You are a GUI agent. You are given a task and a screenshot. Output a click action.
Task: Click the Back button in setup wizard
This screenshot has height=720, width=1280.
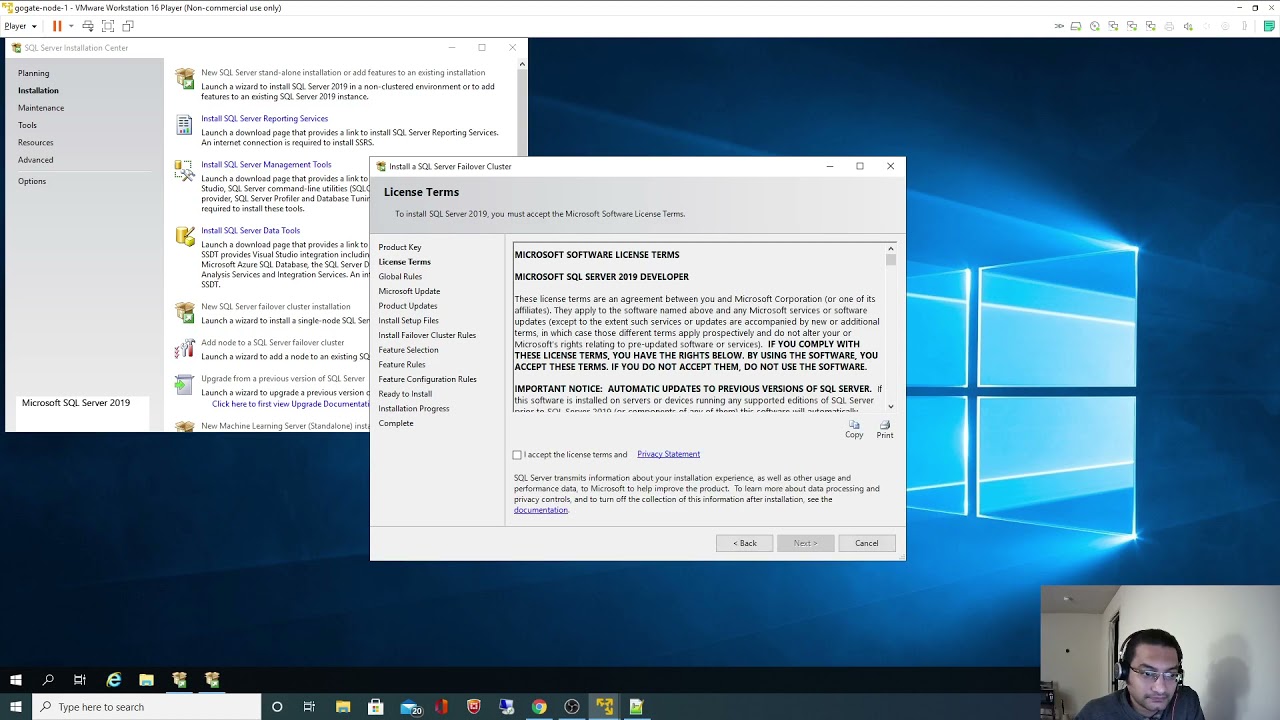click(x=744, y=543)
